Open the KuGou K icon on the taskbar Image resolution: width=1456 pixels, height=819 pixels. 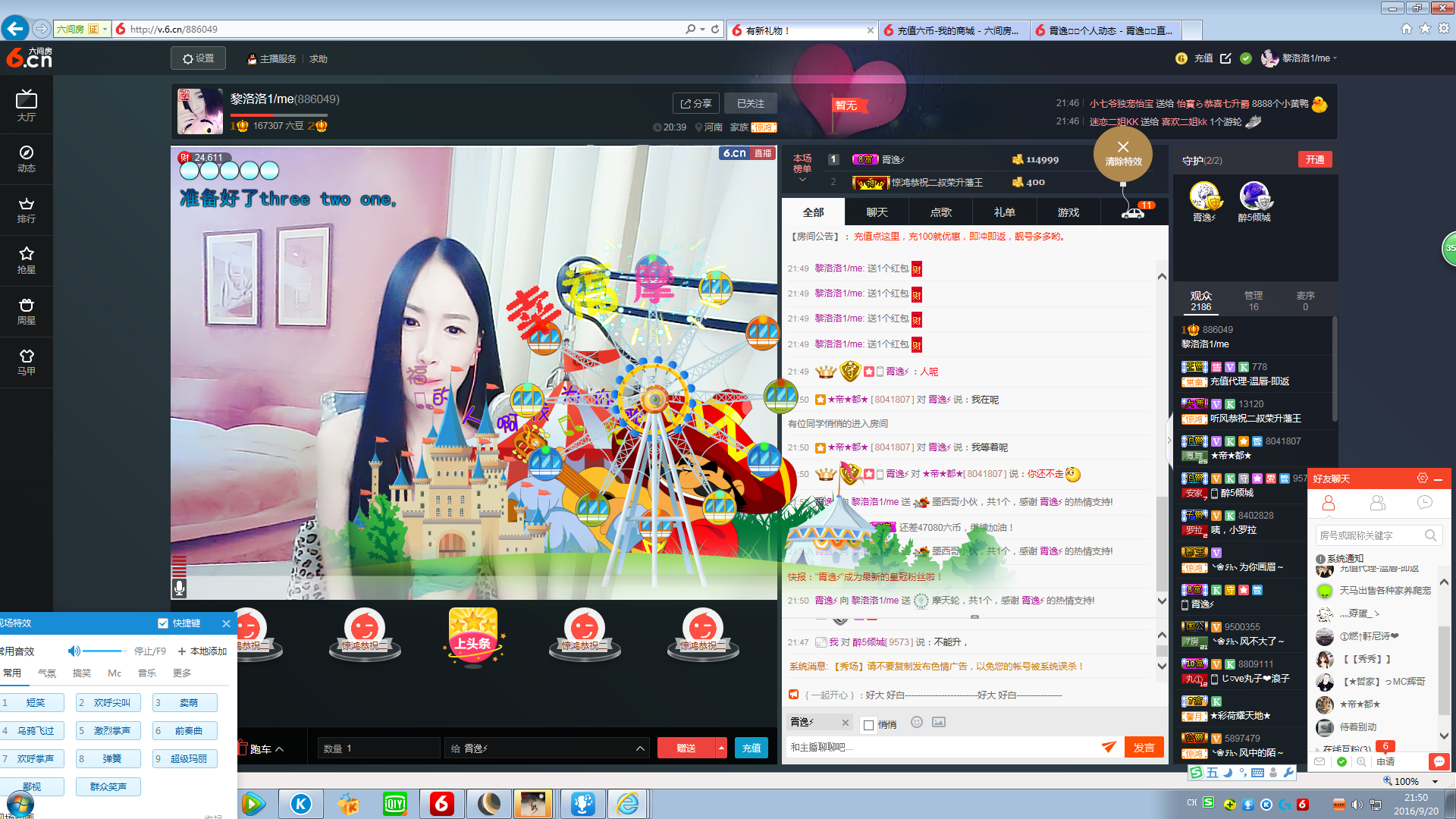click(301, 804)
